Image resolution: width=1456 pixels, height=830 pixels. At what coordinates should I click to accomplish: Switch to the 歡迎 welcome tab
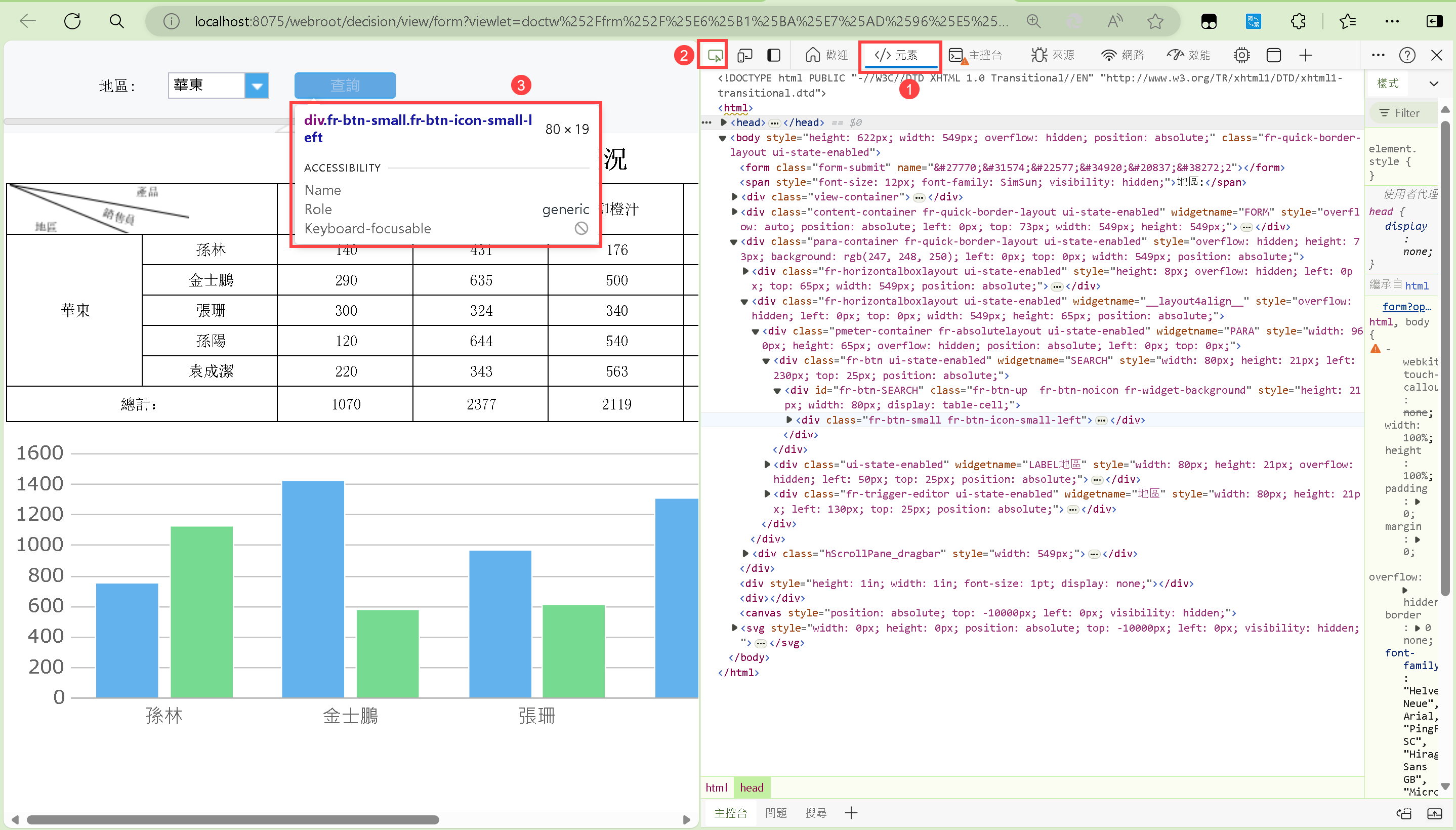coord(826,55)
